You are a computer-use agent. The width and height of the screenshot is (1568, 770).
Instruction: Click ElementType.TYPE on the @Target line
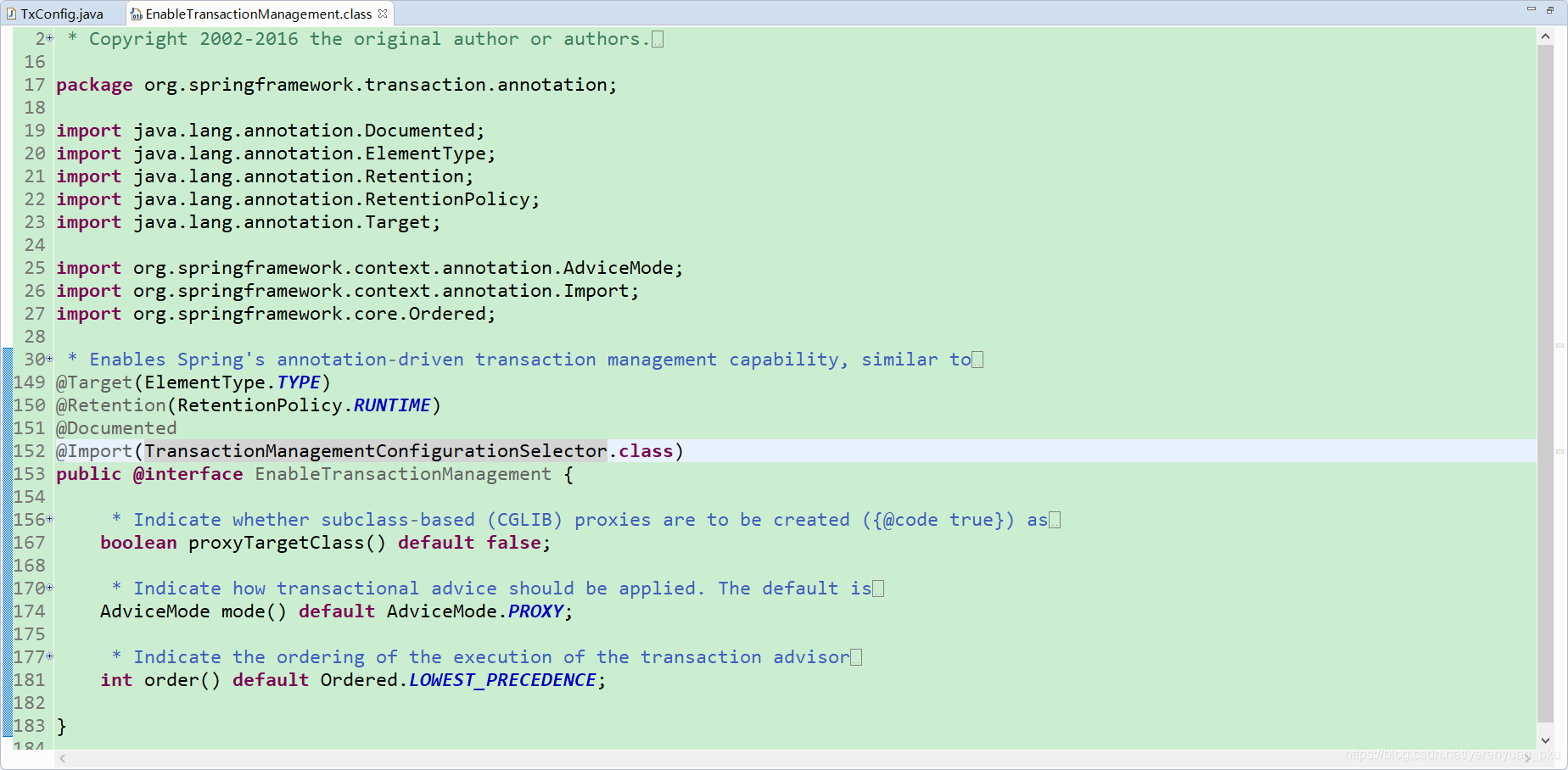click(x=232, y=382)
